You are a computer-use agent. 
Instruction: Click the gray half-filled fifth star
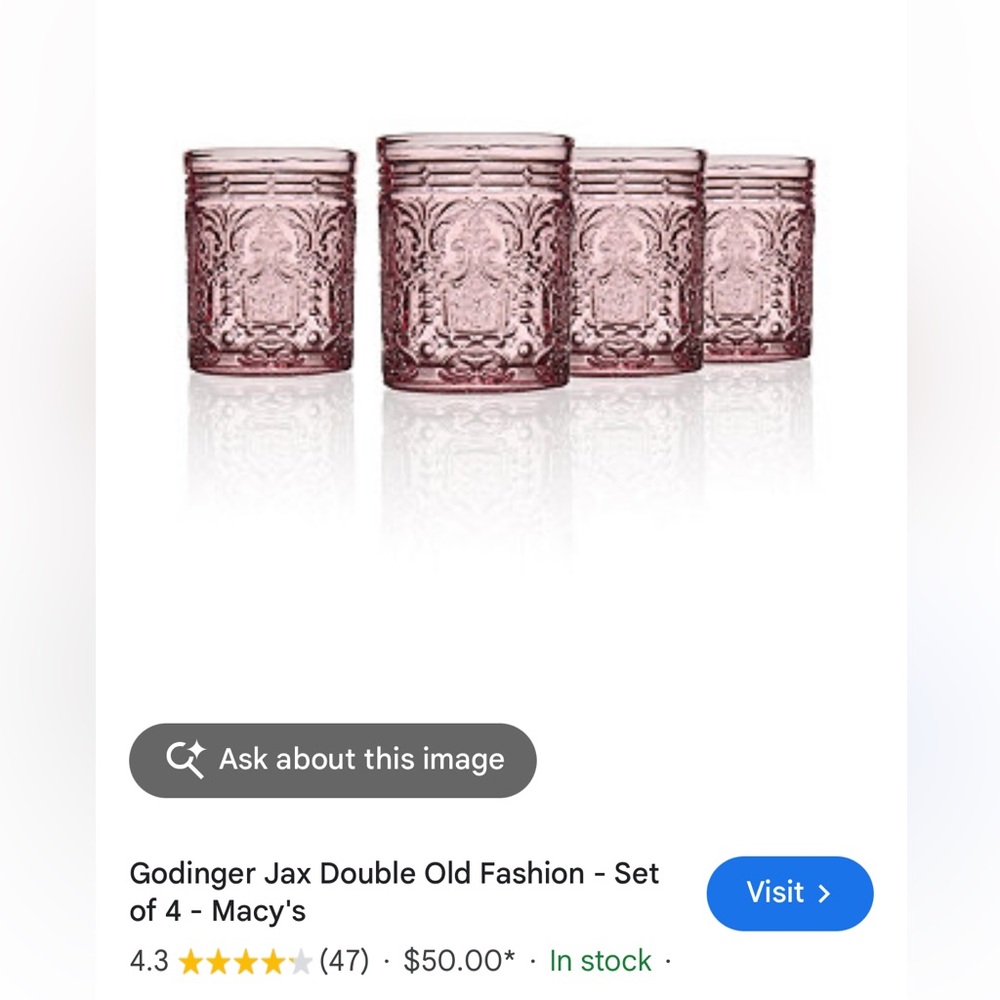pos(299,962)
